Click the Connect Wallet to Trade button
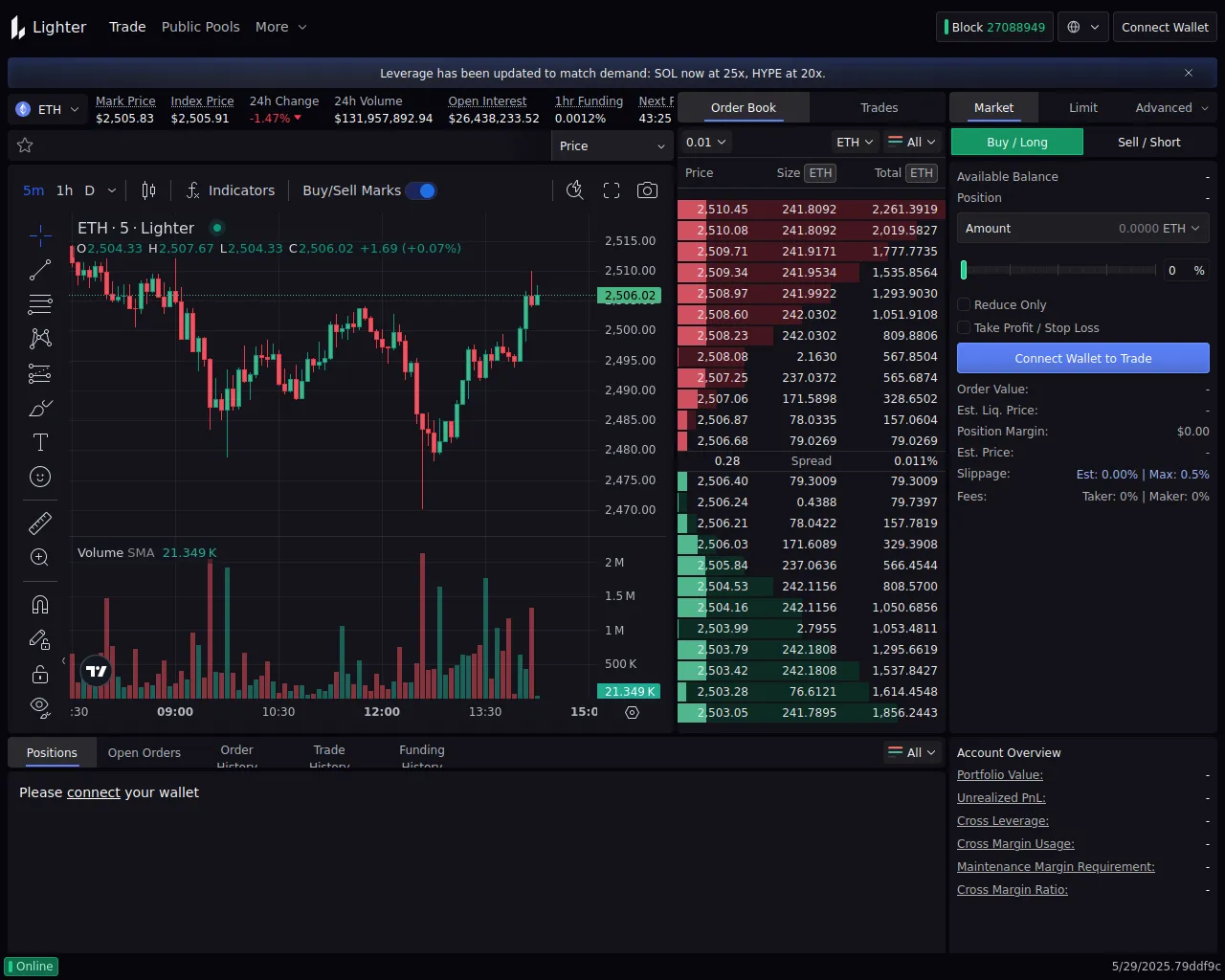This screenshot has width=1225, height=980. pos(1083,358)
